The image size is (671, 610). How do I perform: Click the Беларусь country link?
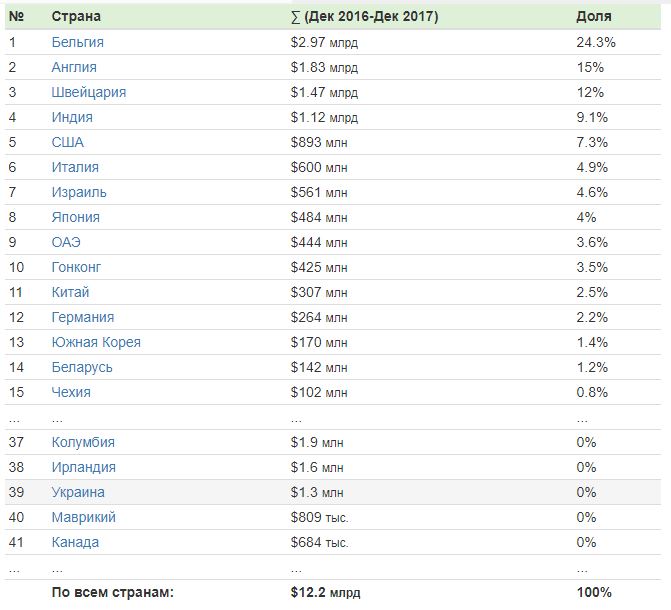pos(82,367)
